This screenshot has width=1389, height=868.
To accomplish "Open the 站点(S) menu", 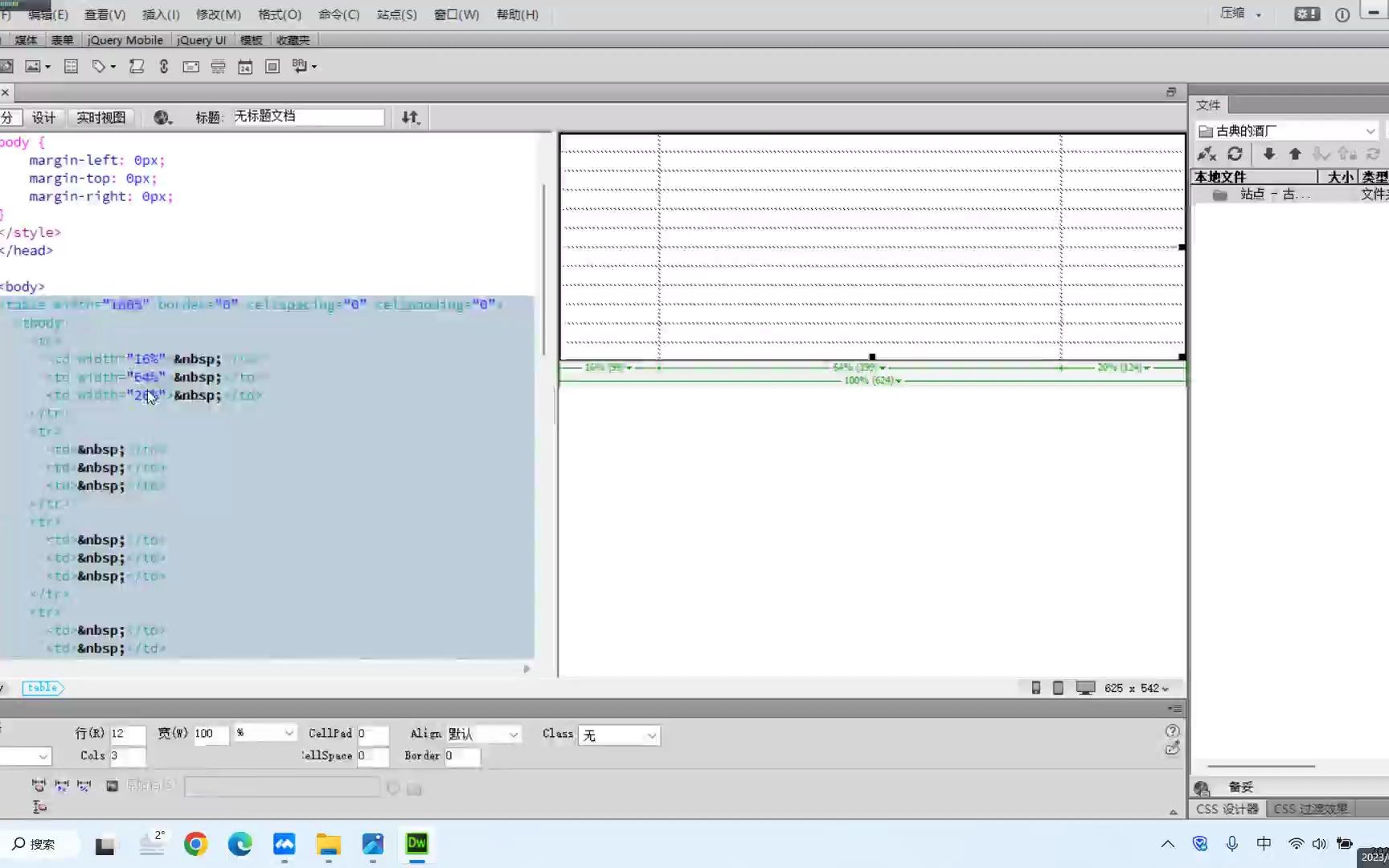I will point(397,14).
